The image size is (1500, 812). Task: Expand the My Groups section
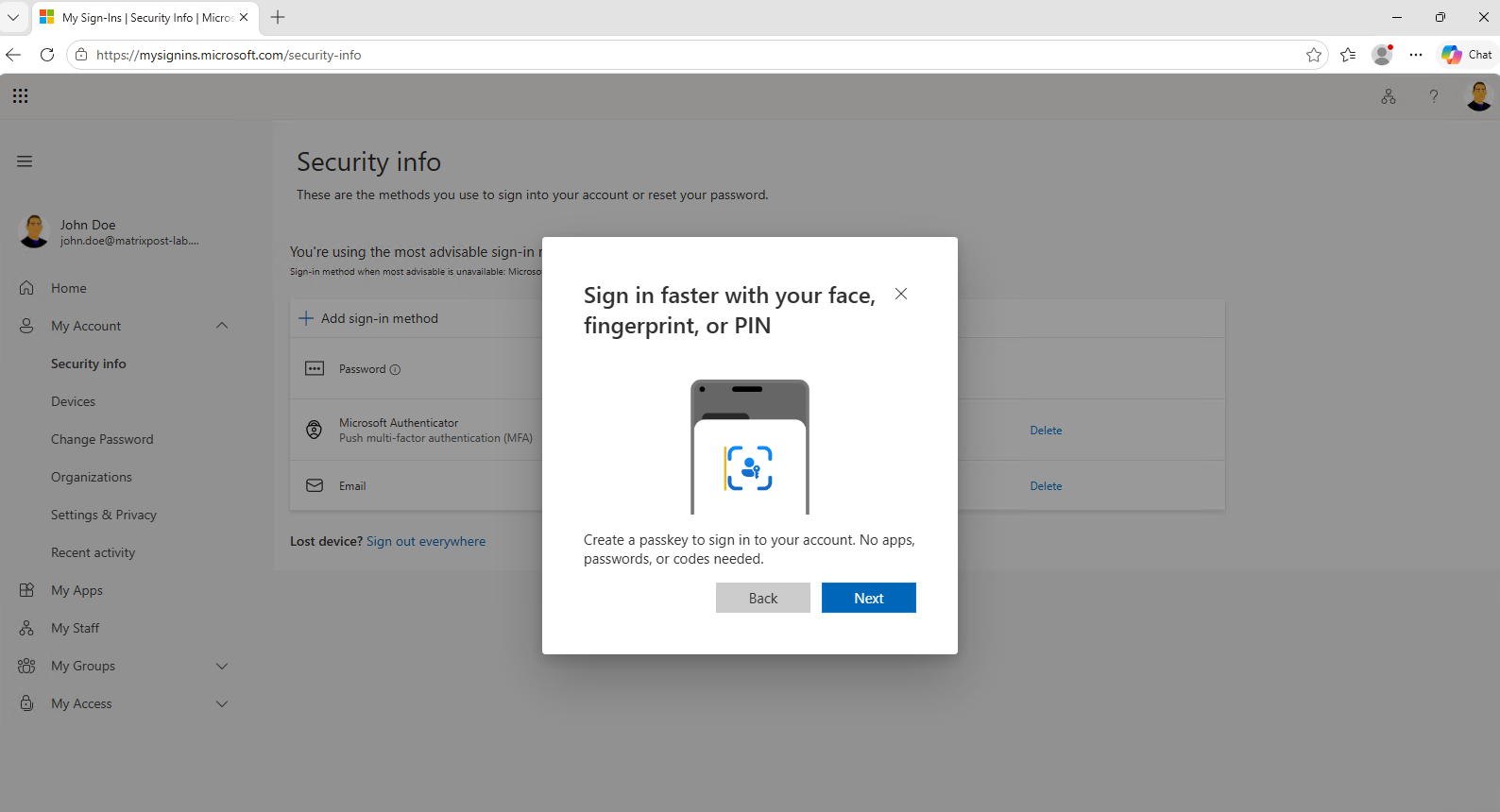(222, 666)
